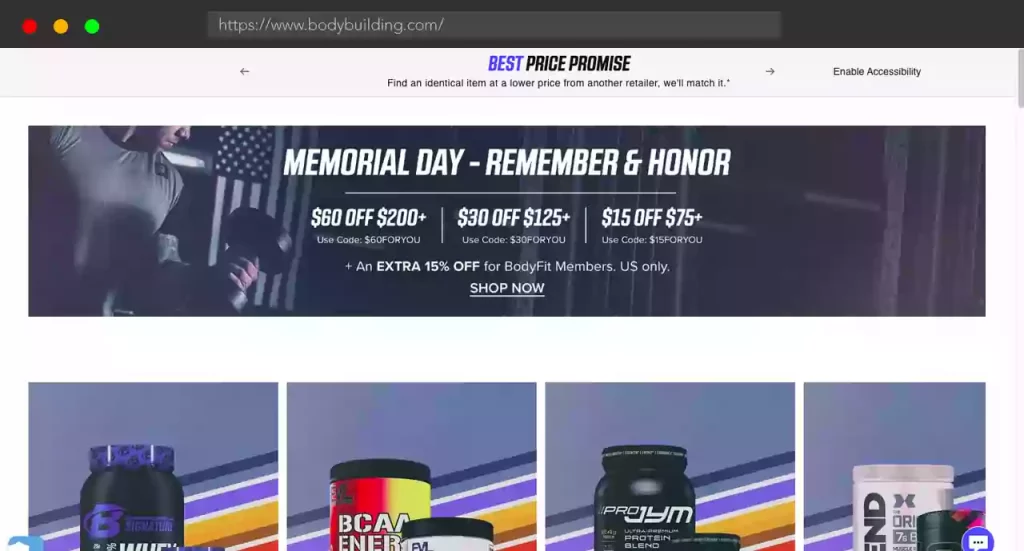Click the $30 OFF $125+ offer
Image resolution: width=1024 pixels, height=551 pixels.
pos(513,225)
